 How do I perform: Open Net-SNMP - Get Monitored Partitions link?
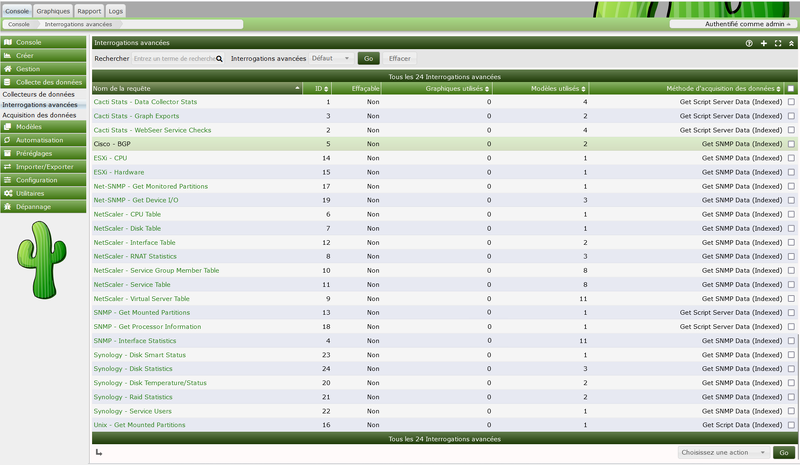(151, 186)
